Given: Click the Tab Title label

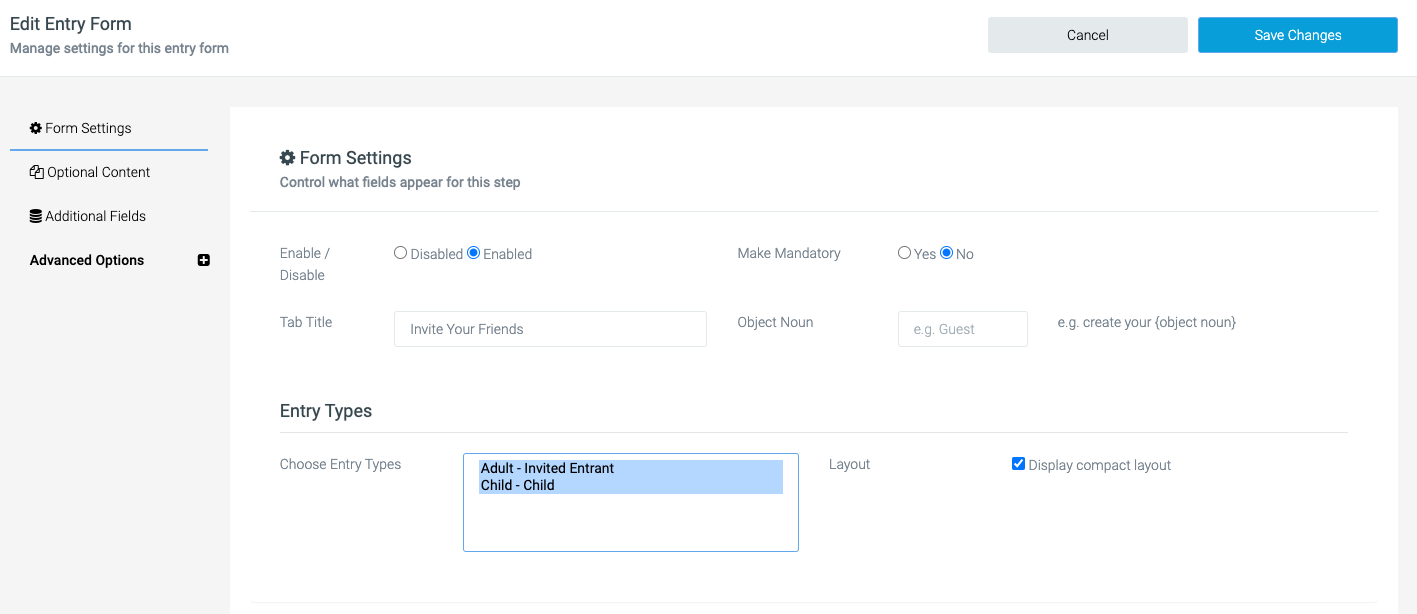Looking at the screenshot, I should coord(306,322).
